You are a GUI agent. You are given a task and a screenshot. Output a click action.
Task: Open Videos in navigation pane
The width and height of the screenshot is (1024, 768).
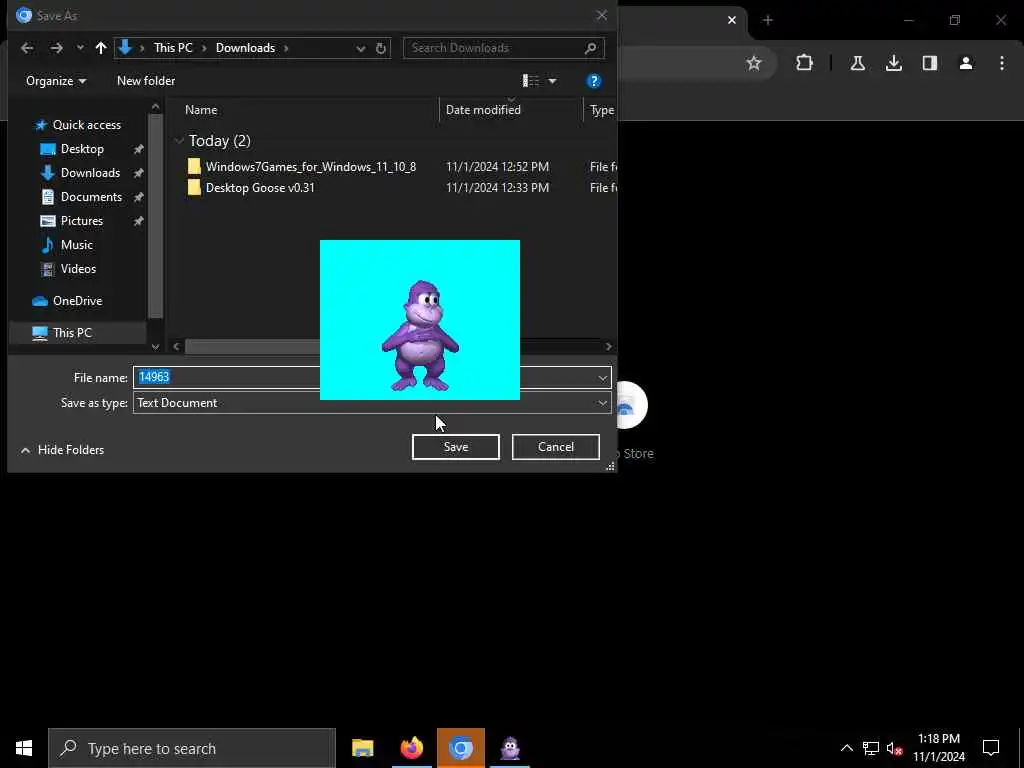[78, 269]
